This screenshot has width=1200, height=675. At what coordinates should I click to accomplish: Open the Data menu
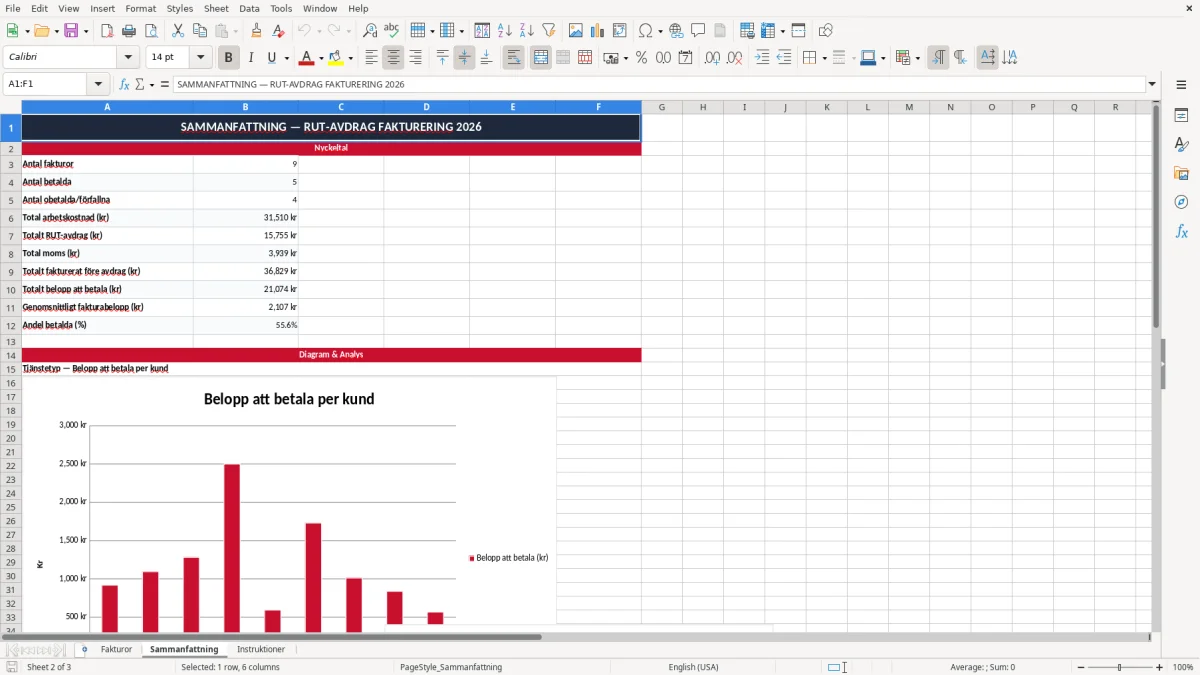[x=249, y=8]
